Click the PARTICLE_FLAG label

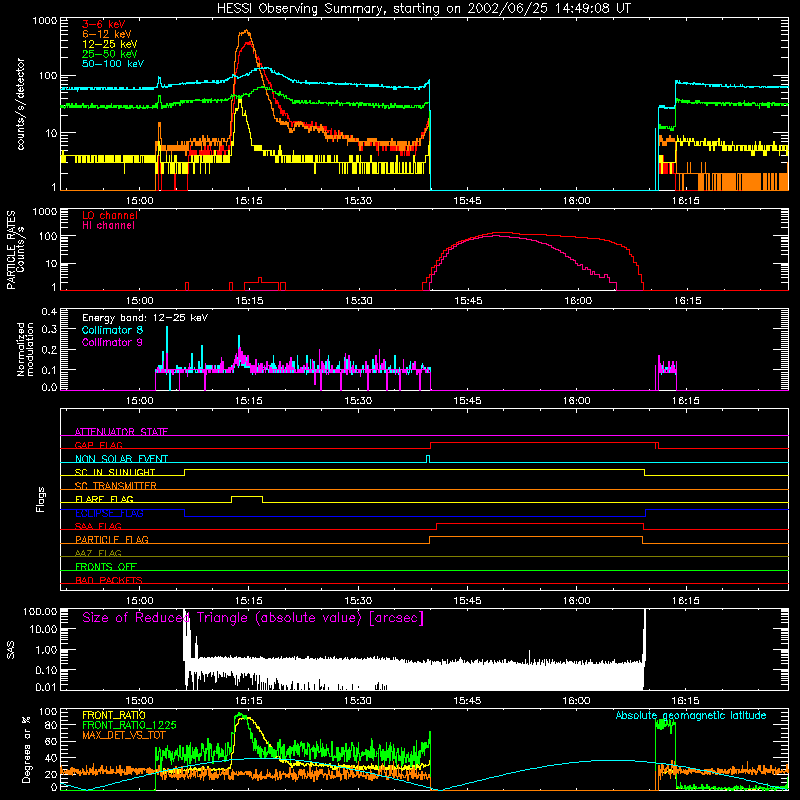(112, 539)
